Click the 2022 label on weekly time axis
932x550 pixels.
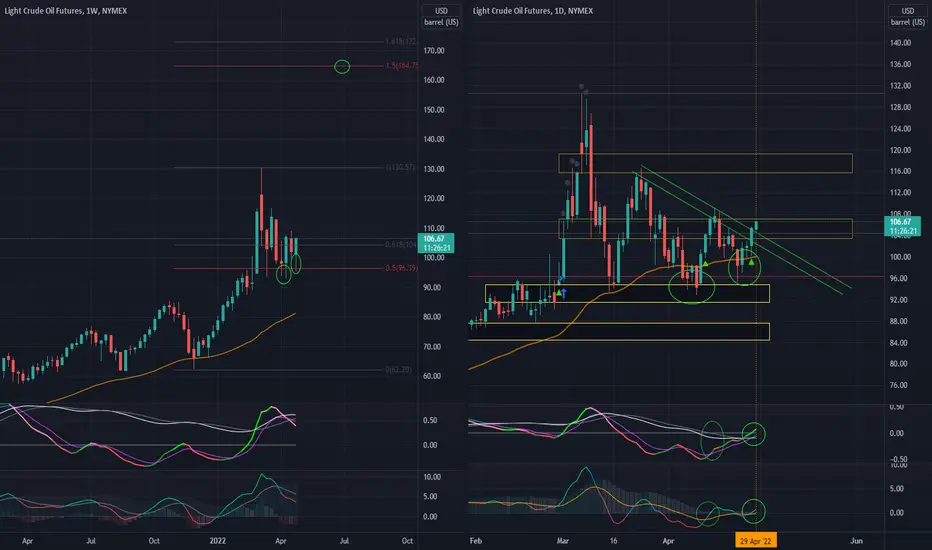[x=218, y=540]
